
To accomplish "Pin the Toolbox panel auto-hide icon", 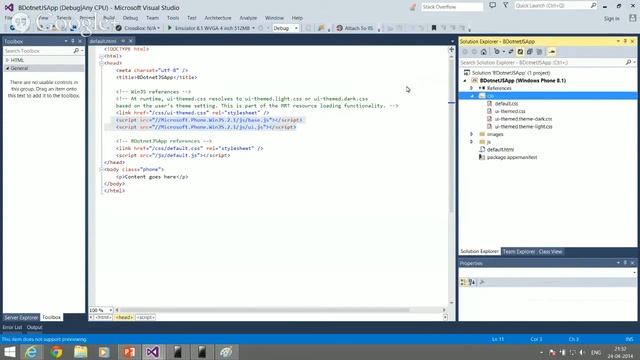I will pyautogui.click(x=73, y=41).
